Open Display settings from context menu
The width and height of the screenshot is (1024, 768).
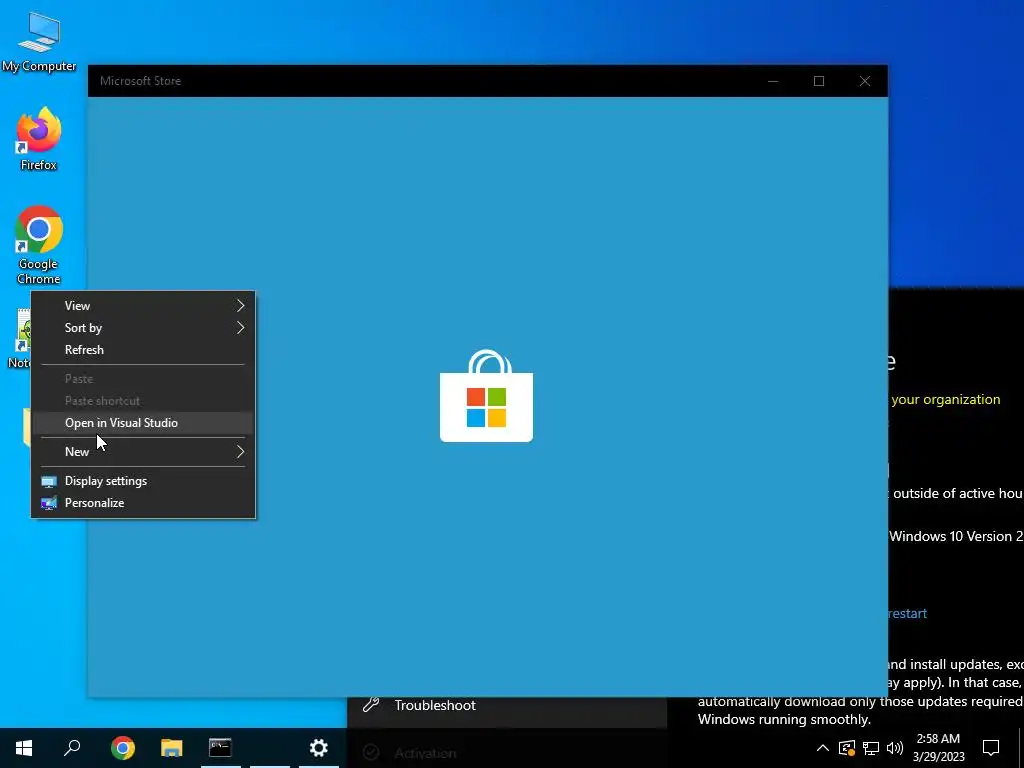(x=143, y=481)
